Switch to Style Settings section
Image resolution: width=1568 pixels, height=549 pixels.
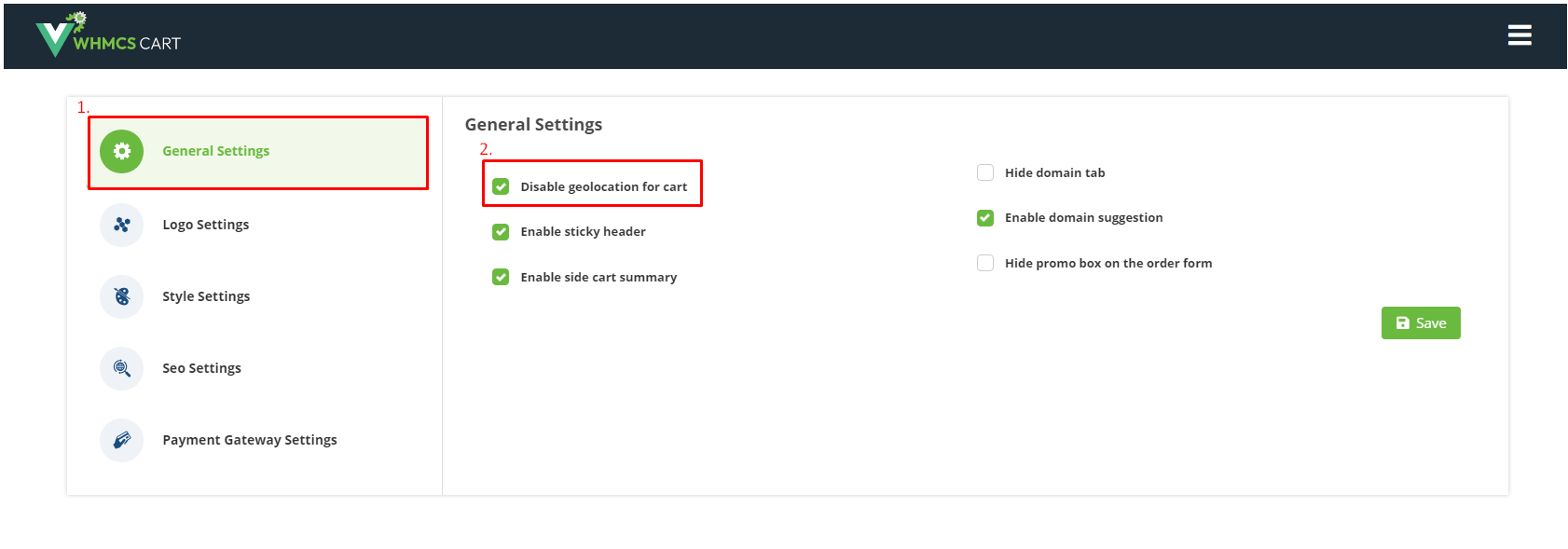click(206, 296)
